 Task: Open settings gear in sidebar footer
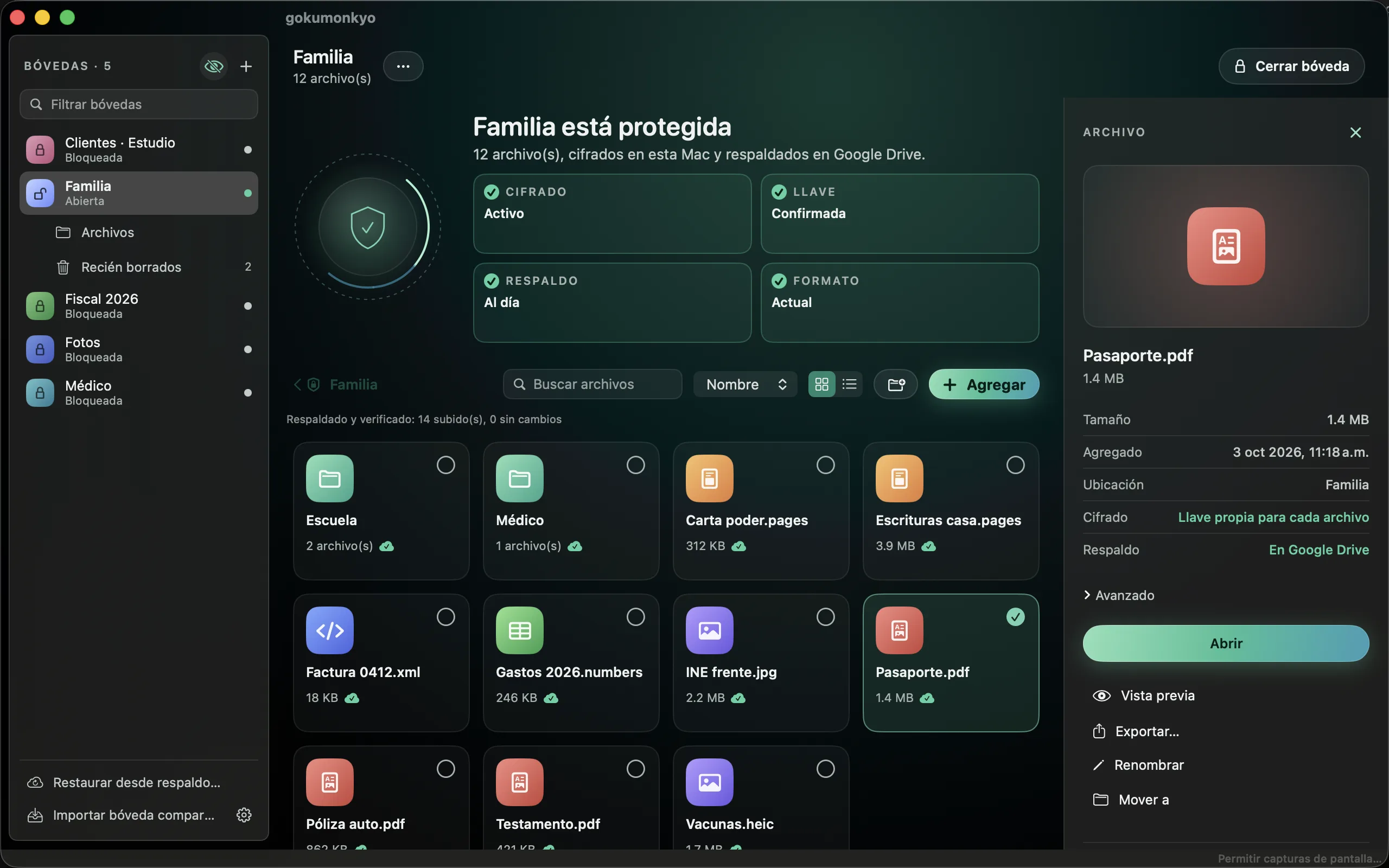[244, 815]
